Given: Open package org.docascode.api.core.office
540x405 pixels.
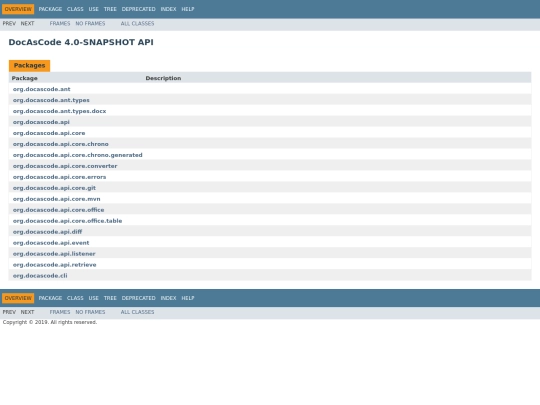Looking at the screenshot, I should 59,210.
